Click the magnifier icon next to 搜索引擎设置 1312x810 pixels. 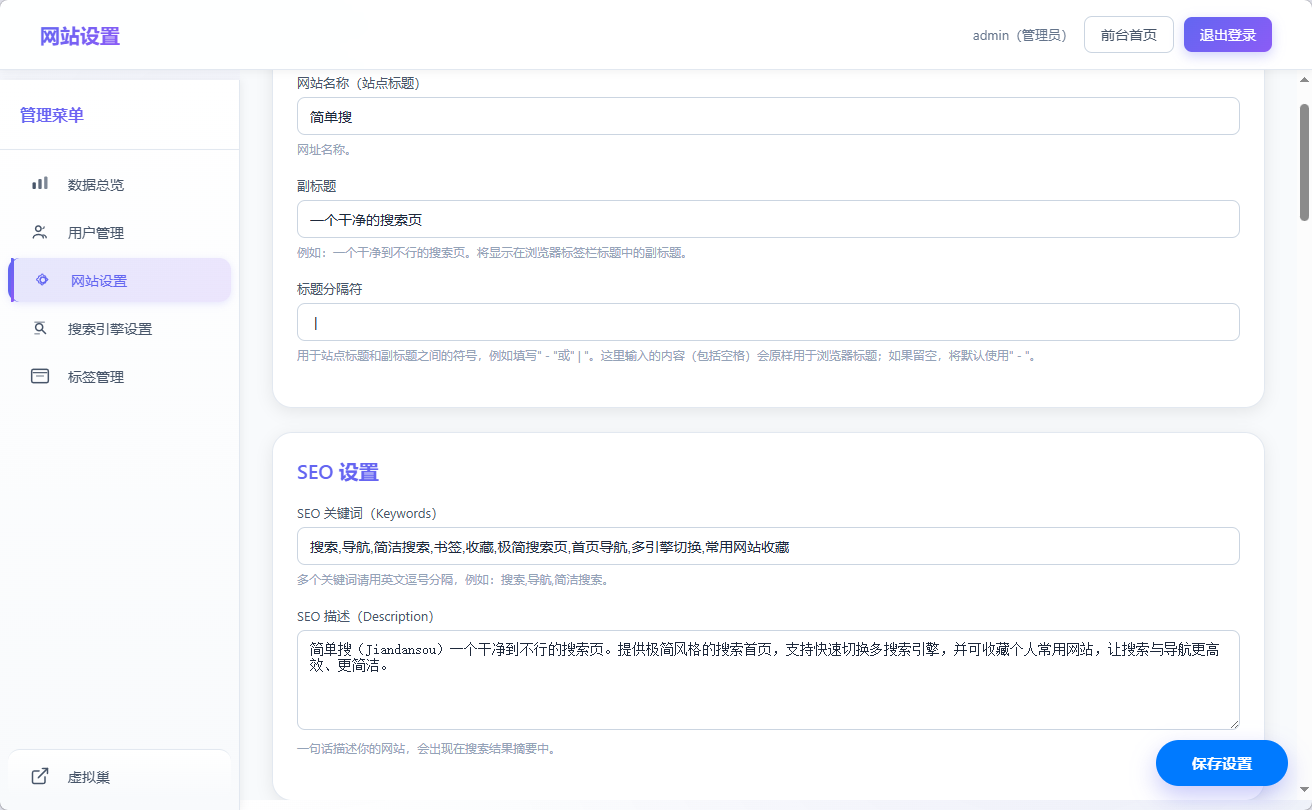click(x=40, y=328)
